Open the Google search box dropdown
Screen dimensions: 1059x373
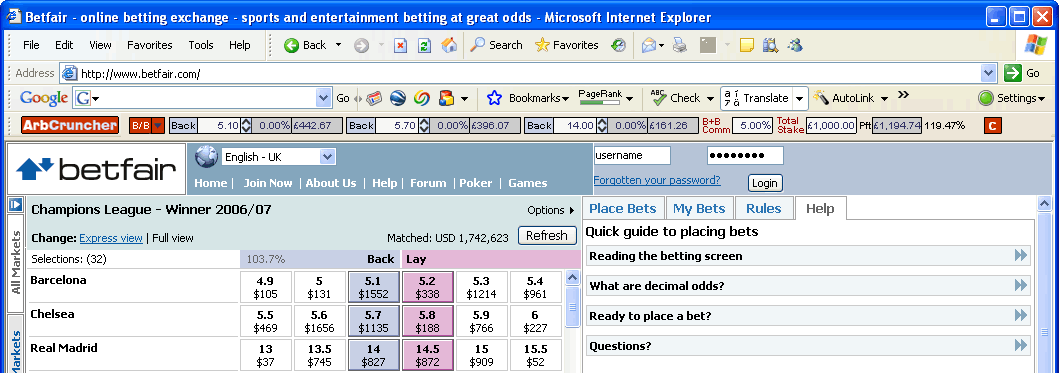[324, 99]
